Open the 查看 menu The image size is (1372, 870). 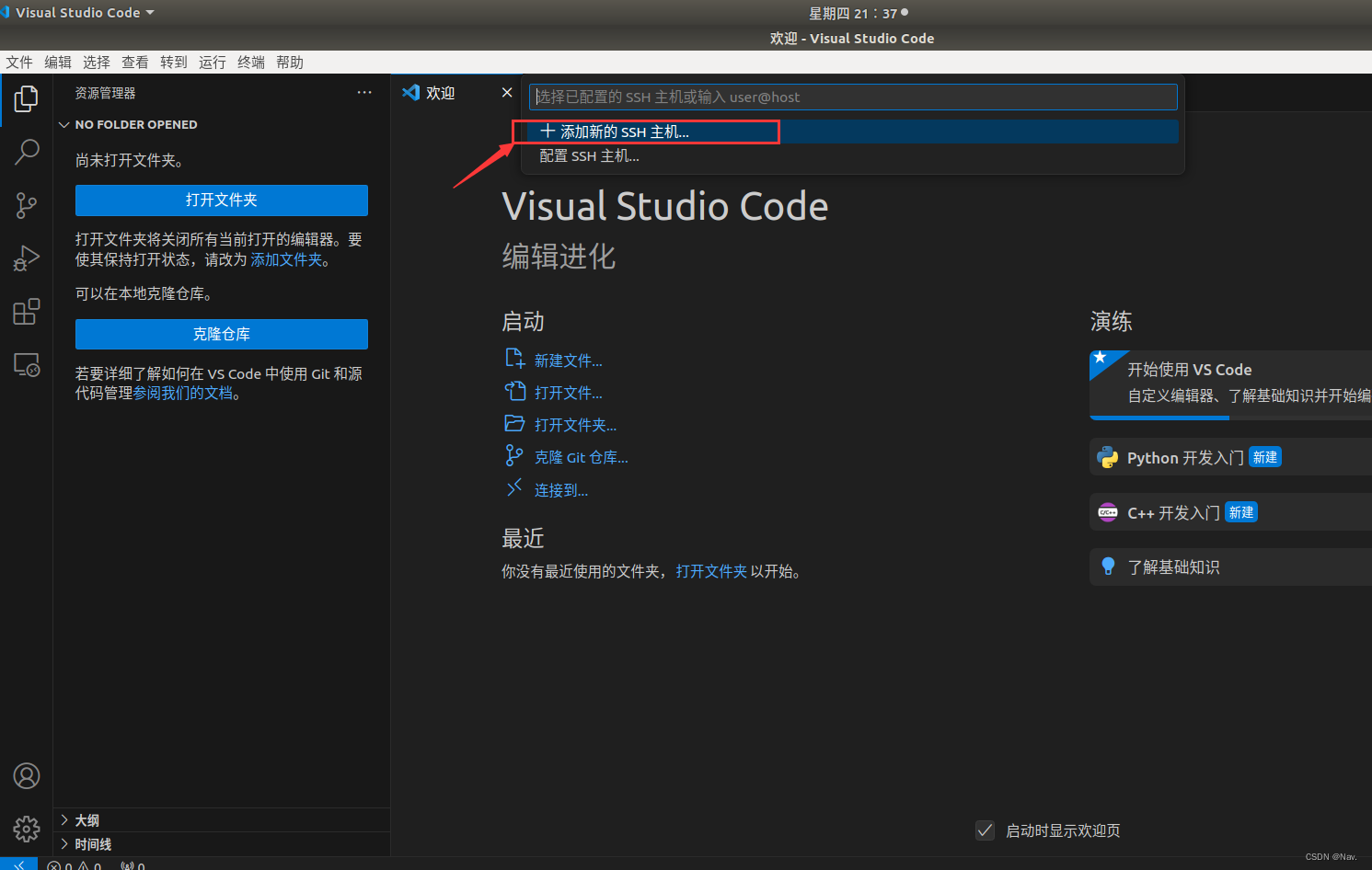(135, 63)
